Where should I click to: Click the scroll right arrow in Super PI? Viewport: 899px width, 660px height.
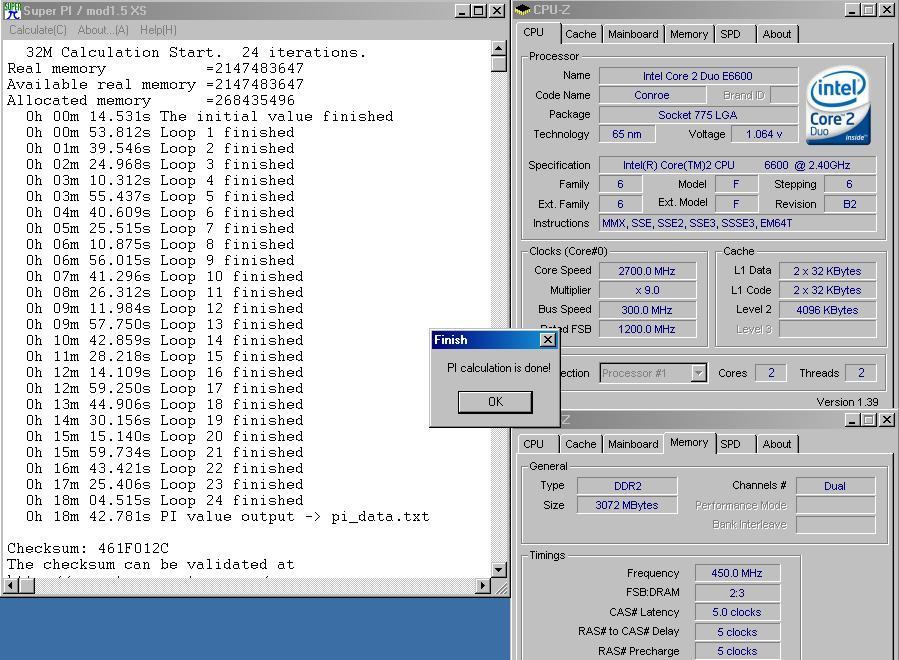[x=483, y=585]
